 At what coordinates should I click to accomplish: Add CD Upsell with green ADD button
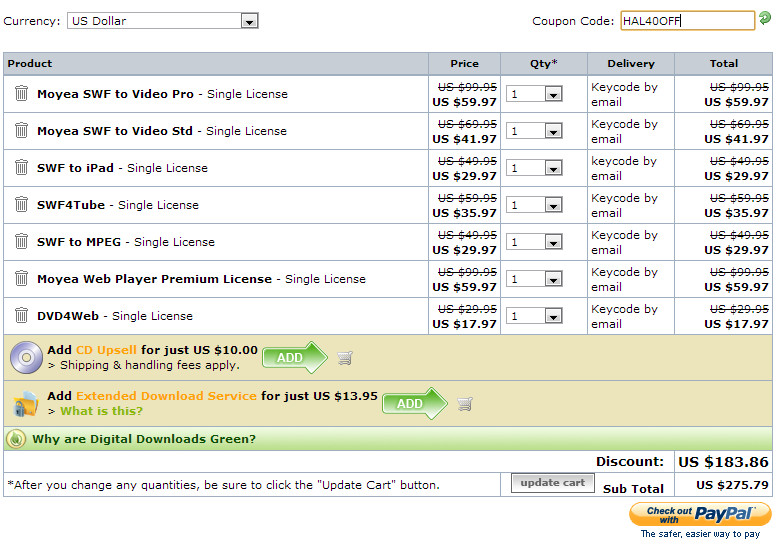click(x=294, y=357)
